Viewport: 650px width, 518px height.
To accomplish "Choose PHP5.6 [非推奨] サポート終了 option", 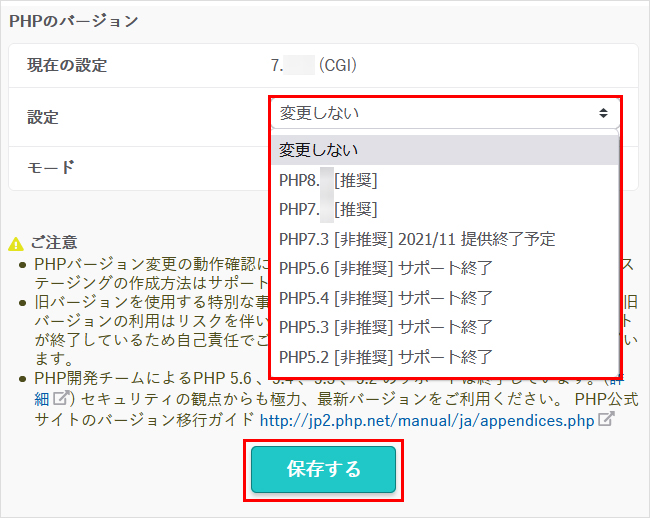I will [385, 268].
